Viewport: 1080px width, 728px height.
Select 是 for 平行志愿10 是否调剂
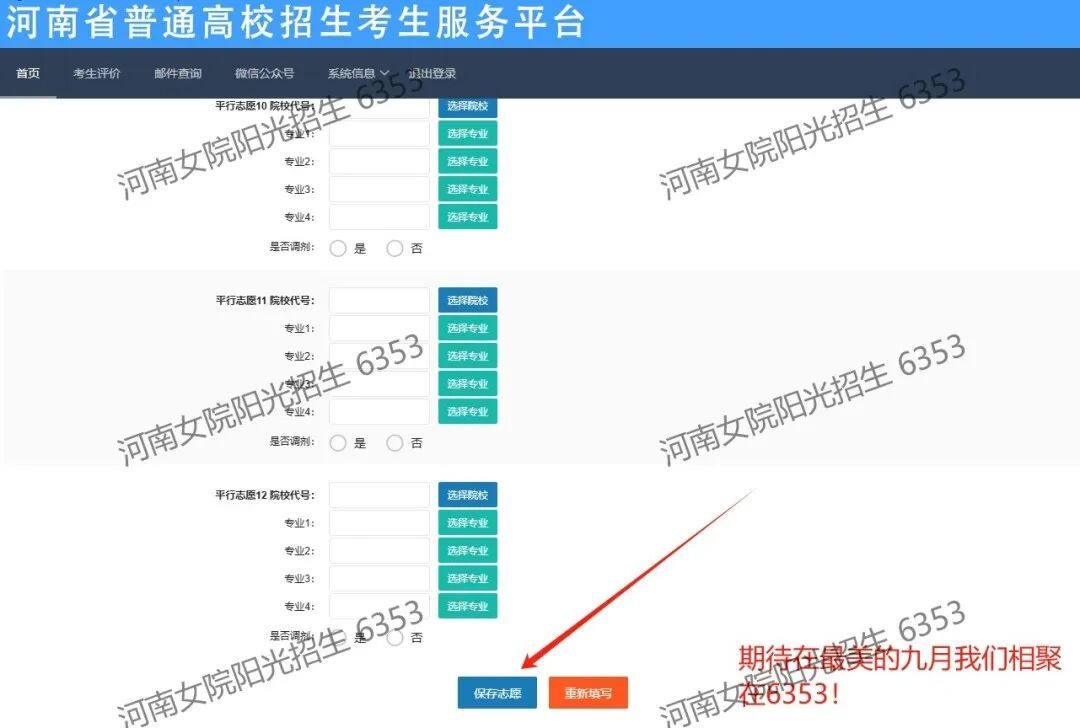tap(338, 248)
